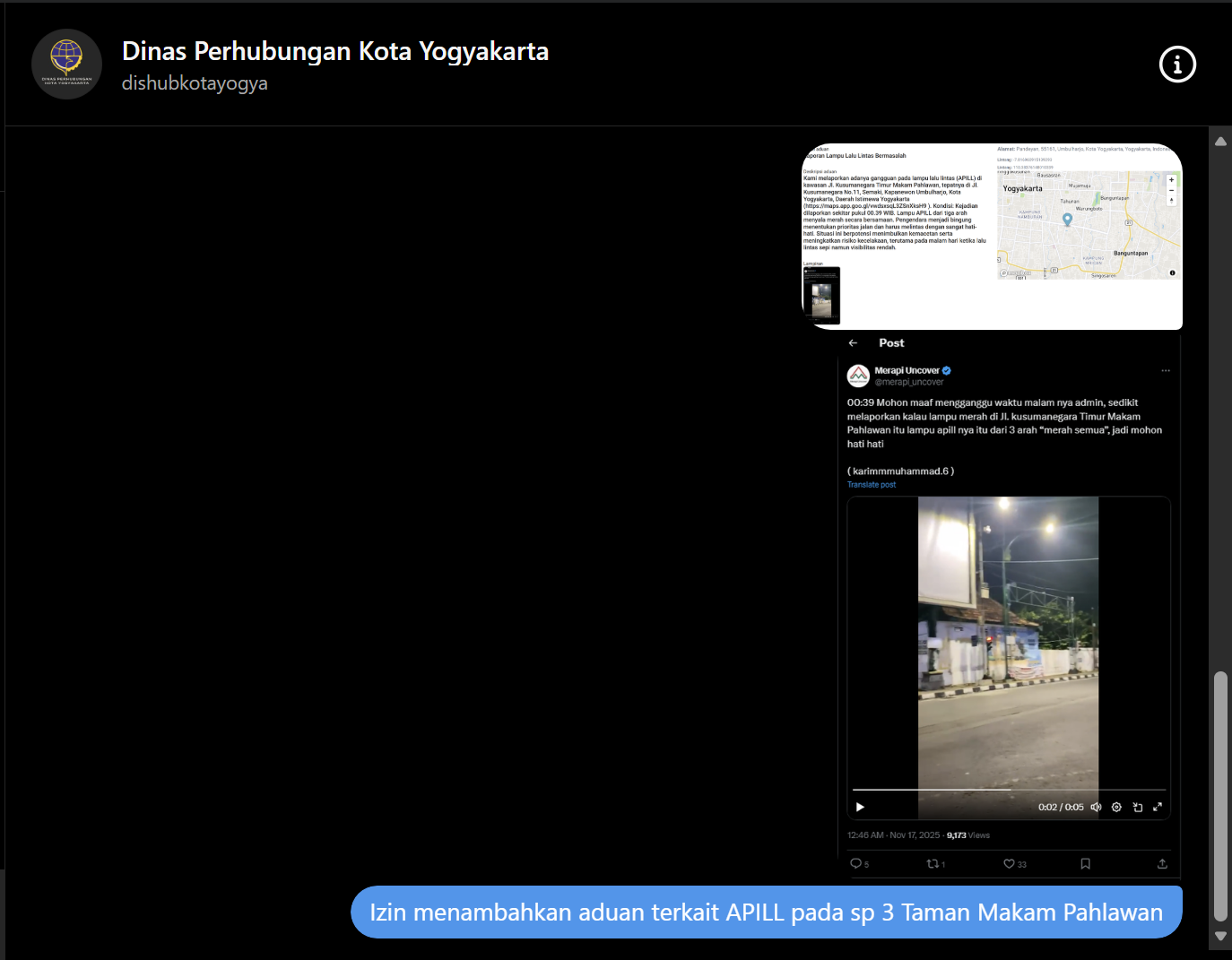The image size is (1232, 960).
Task: Open the Merapi Uncover account name
Action: 907,370
